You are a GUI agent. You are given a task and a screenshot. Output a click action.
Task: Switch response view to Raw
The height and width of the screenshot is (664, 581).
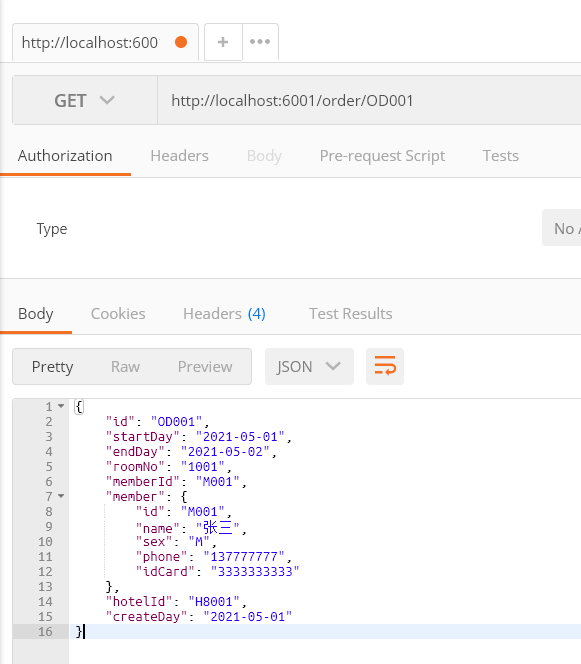[x=125, y=367]
